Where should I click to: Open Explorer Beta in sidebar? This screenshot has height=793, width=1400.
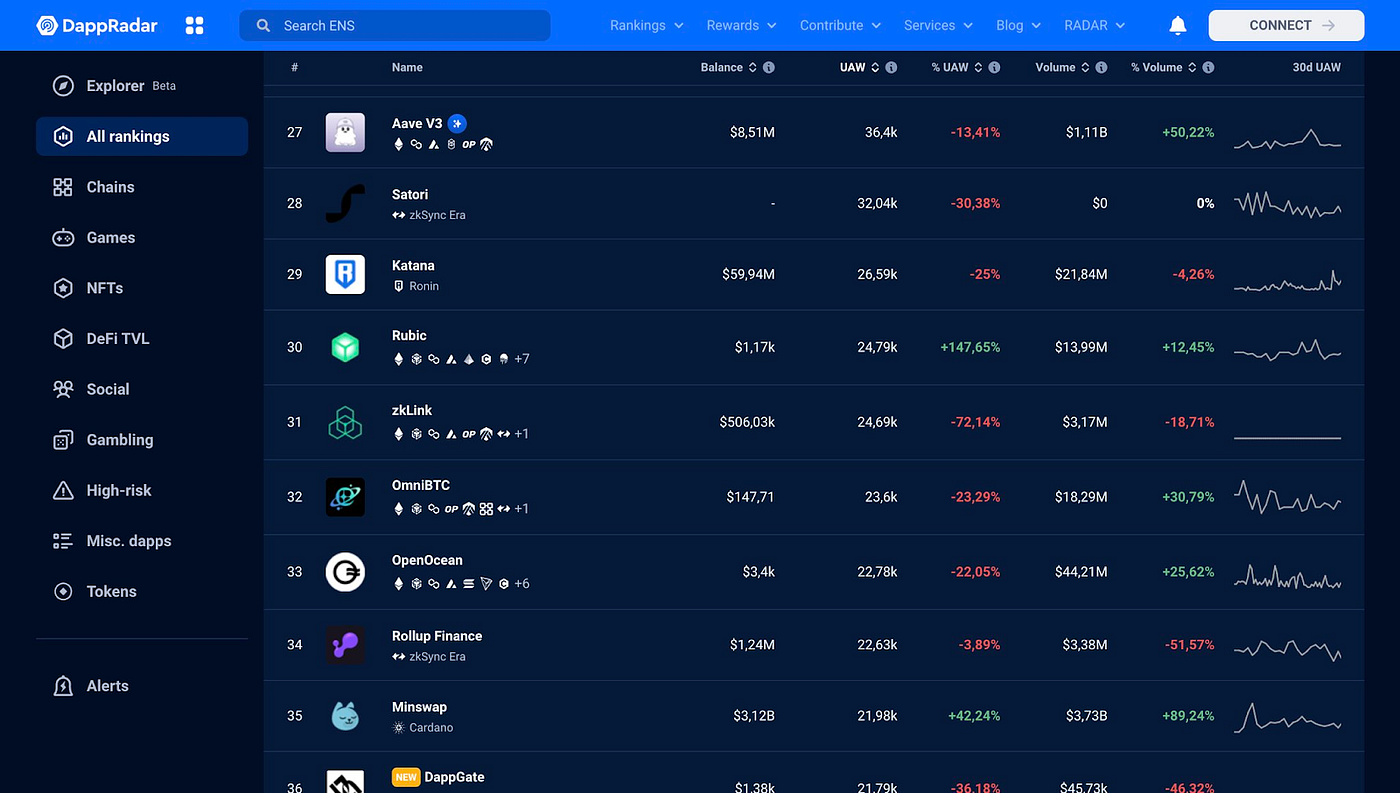pyautogui.click(x=142, y=86)
